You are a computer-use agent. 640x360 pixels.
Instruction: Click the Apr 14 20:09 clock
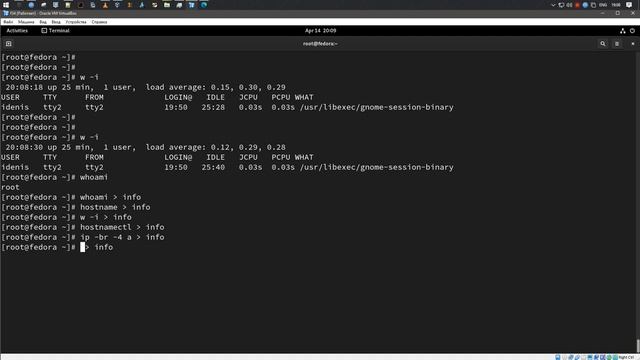coord(320,31)
